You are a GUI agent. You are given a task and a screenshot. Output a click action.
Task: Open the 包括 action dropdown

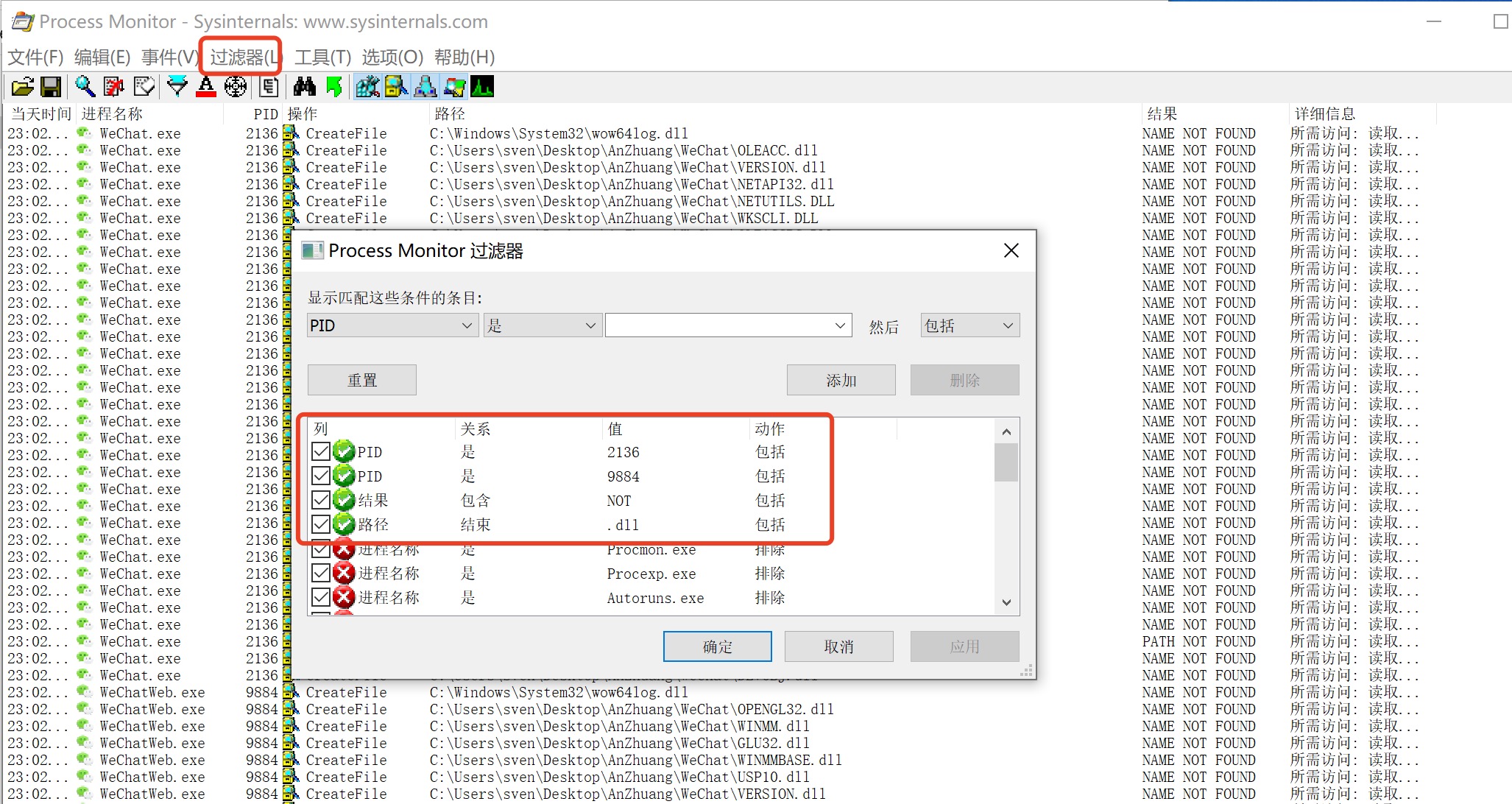pyautogui.click(x=969, y=325)
